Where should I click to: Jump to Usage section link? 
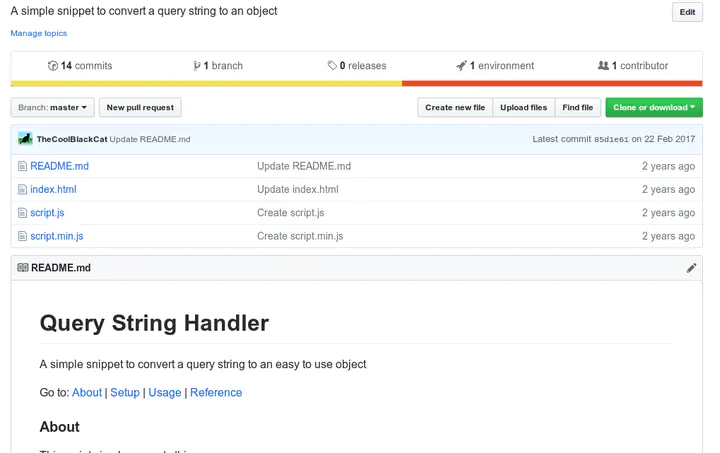click(164, 392)
